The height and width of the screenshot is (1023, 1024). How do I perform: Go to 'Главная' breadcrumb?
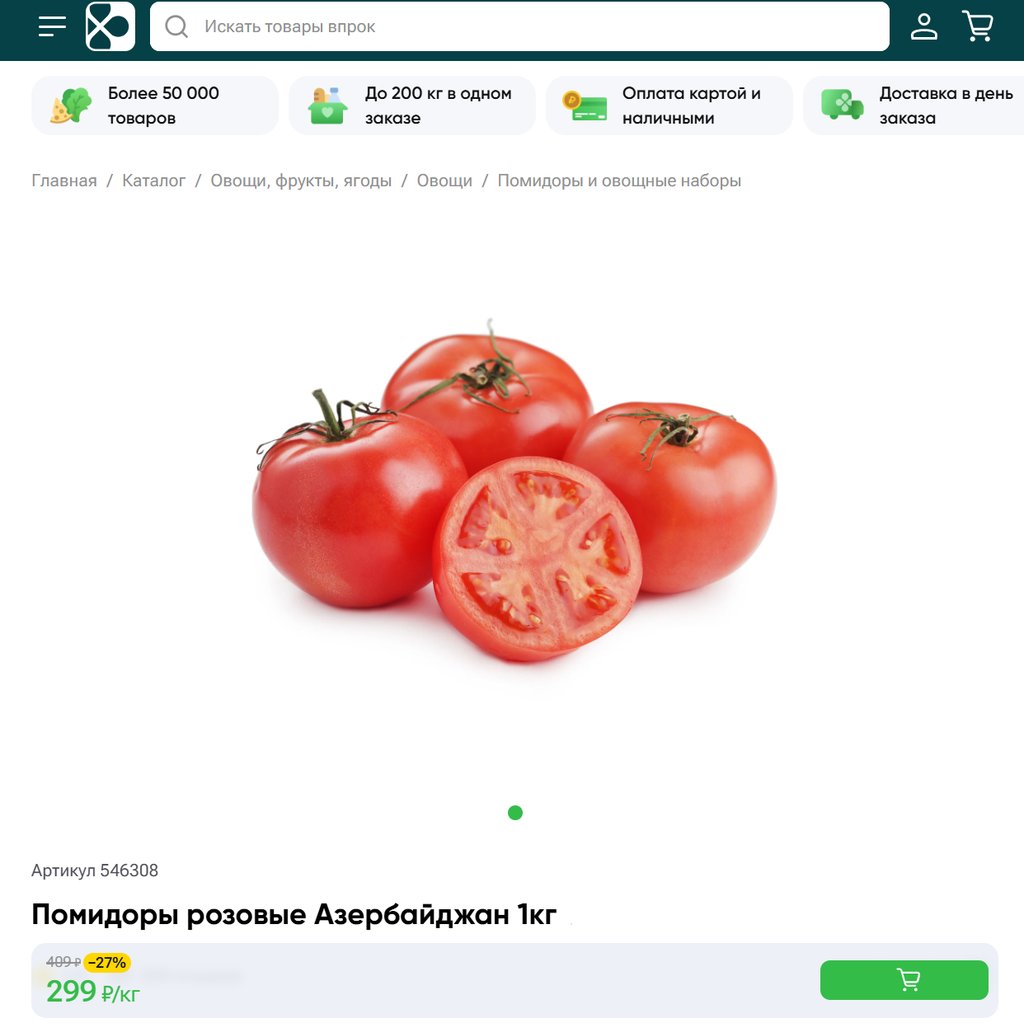tap(64, 180)
